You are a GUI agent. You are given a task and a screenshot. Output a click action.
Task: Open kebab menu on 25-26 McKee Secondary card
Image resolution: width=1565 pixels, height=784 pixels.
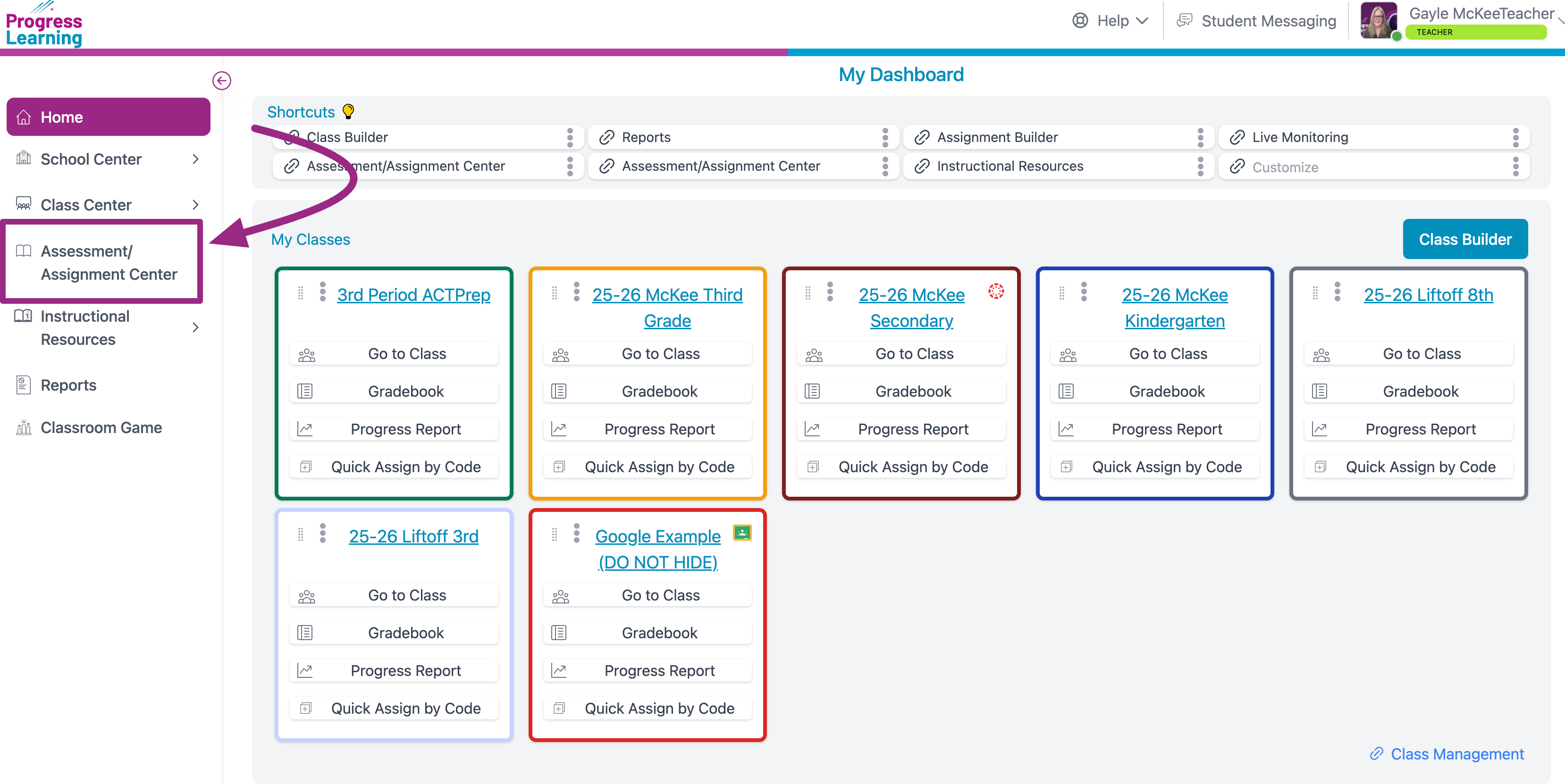(x=830, y=292)
